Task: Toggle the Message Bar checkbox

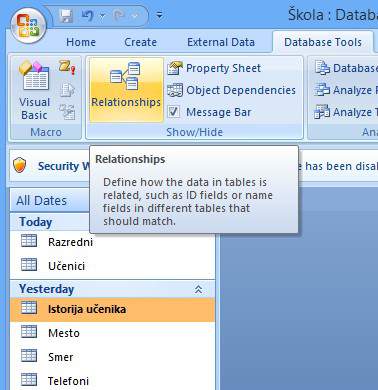Action: point(173,112)
